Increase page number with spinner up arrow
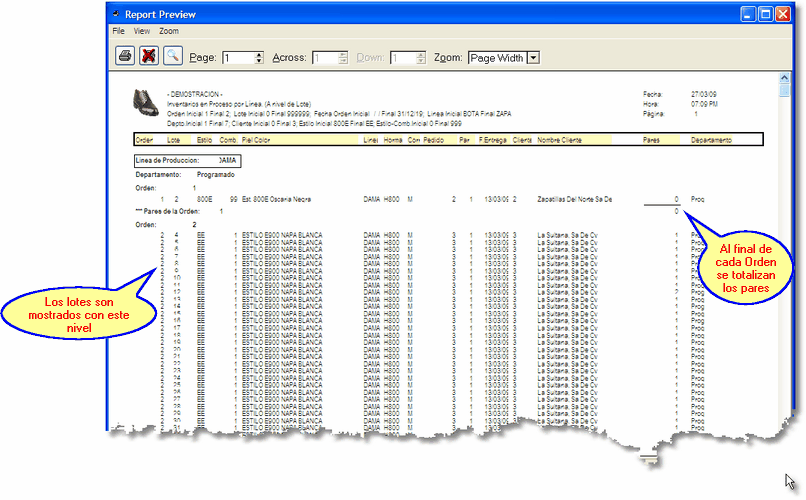The width and height of the screenshot is (806, 500). 259,54
